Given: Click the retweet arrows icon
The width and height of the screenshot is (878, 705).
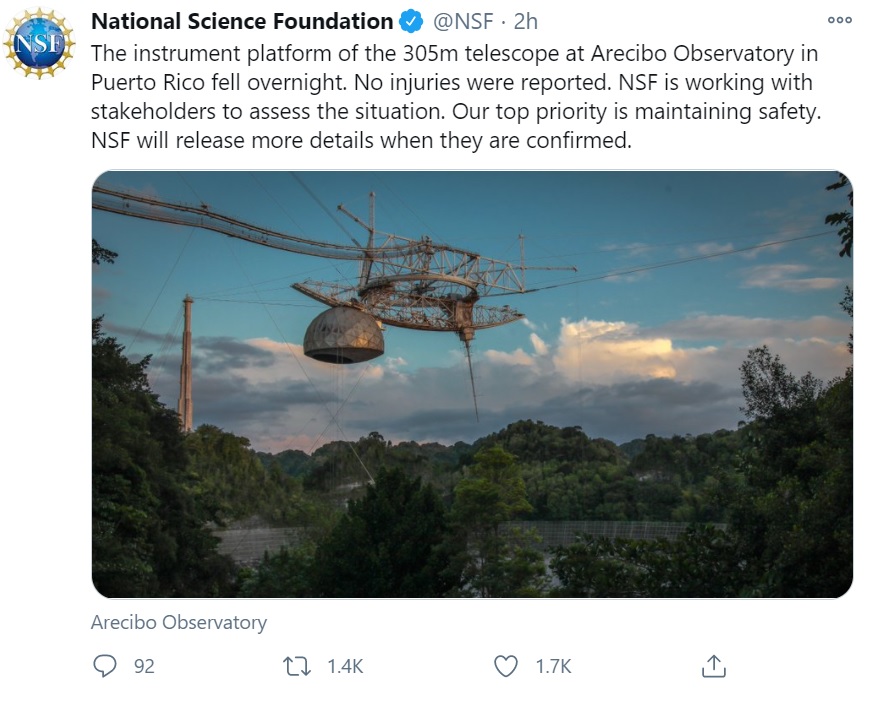Looking at the screenshot, I should [x=297, y=666].
